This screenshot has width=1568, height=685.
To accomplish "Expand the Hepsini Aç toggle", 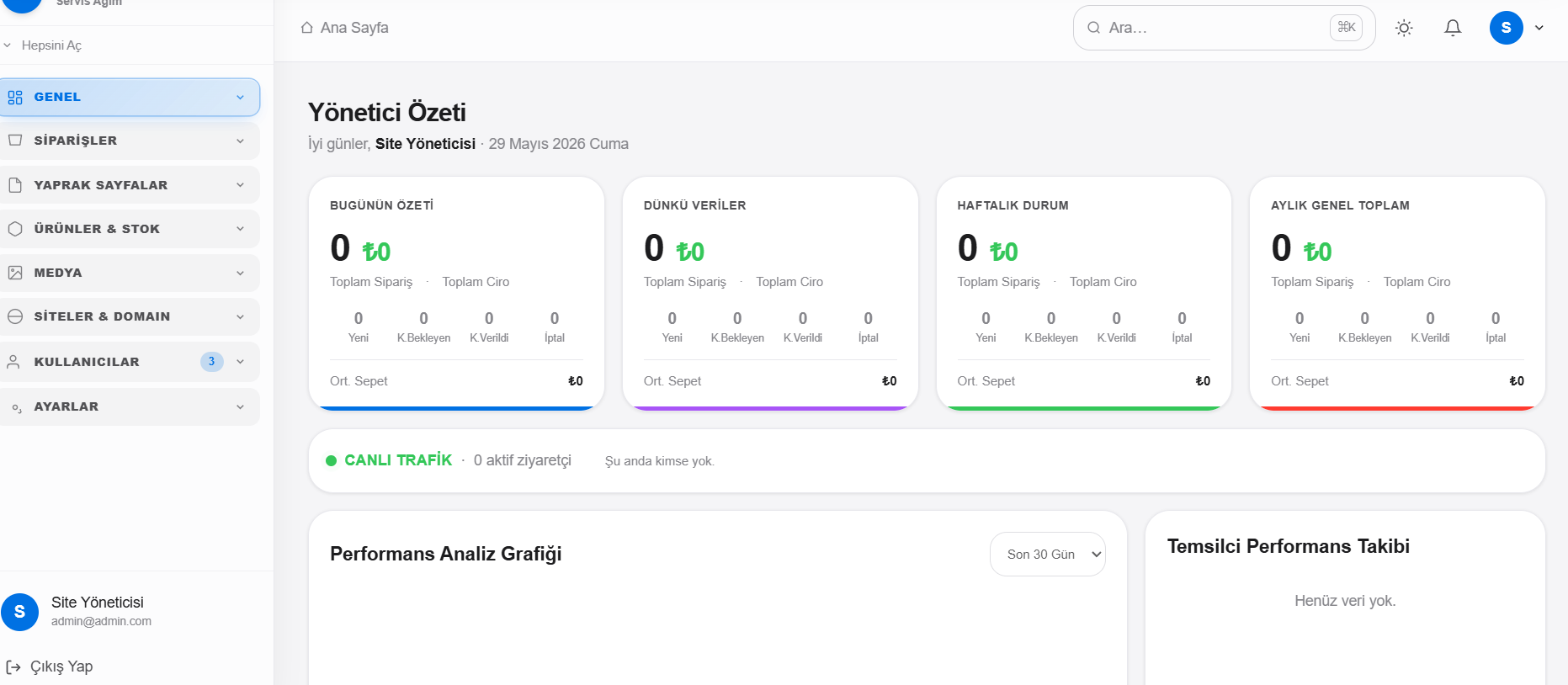I will (43, 45).
